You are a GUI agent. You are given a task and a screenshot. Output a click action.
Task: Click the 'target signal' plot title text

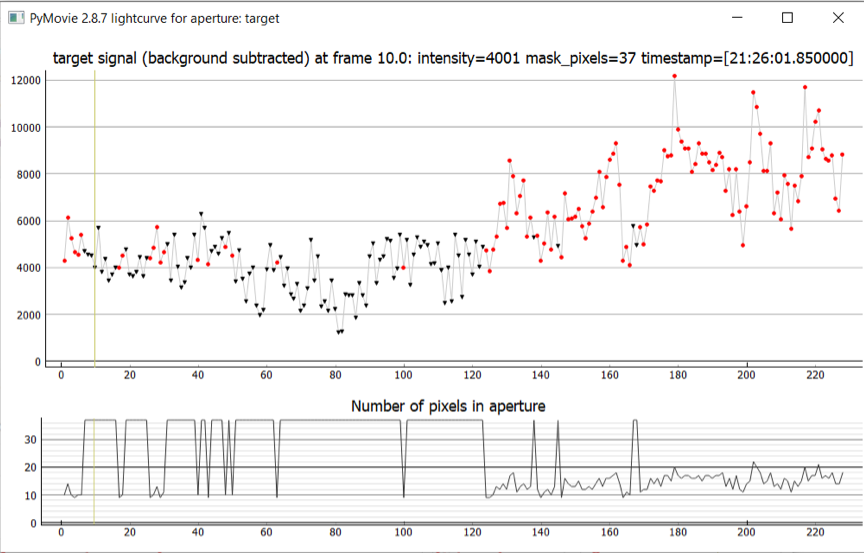click(452, 59)
